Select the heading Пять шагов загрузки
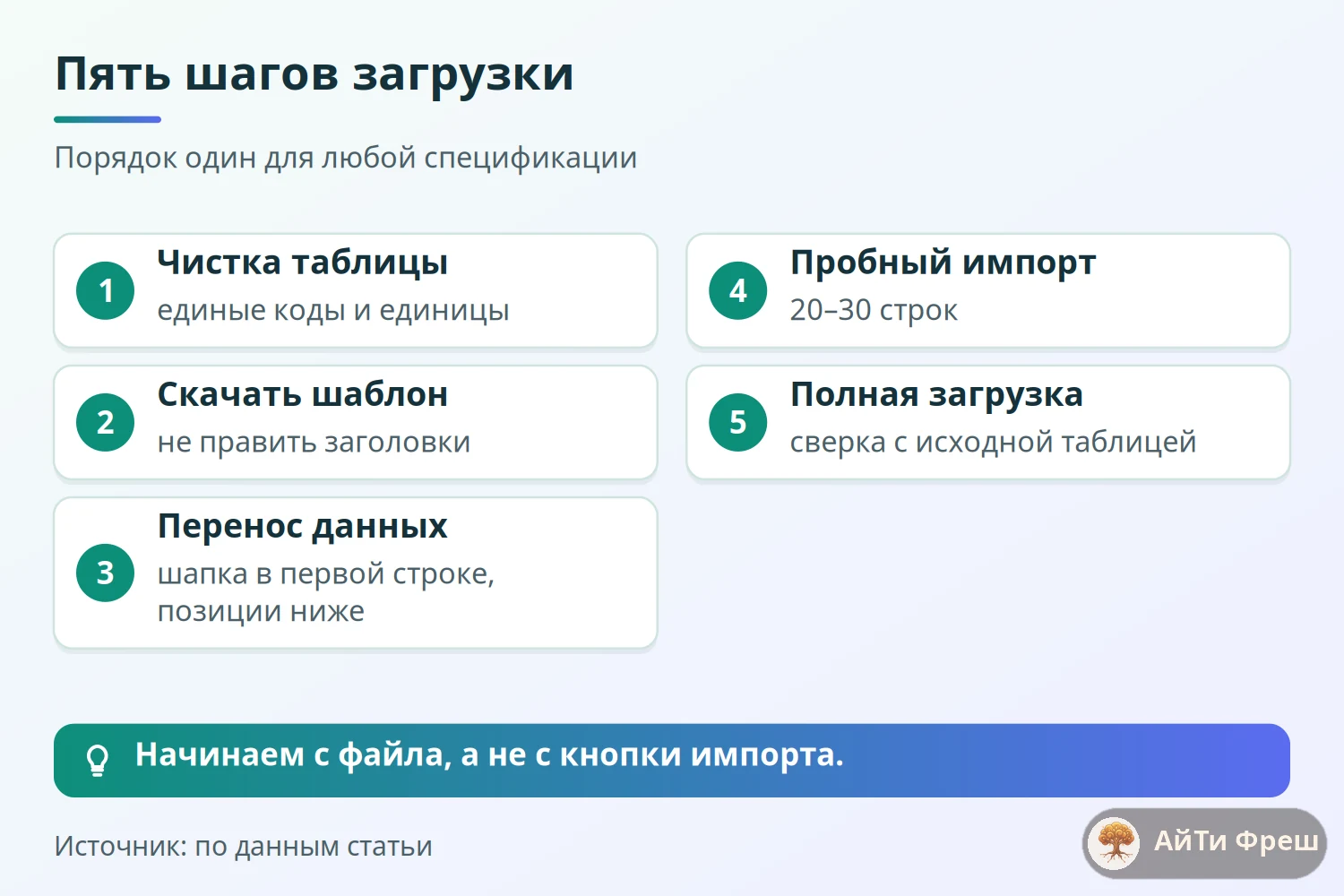 click(x=314, y=73)
